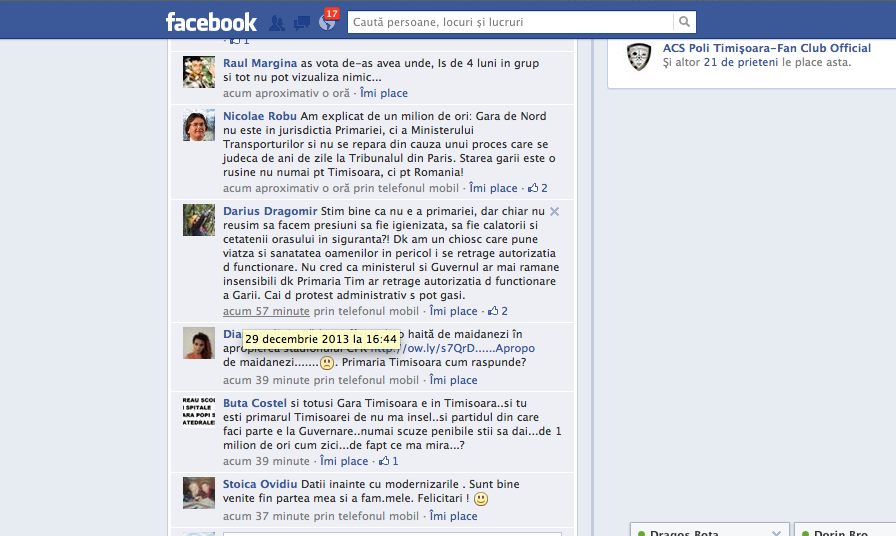Click into the search people and places field
The width and height of the screenshot is (896, 536).
coord(510,22)
